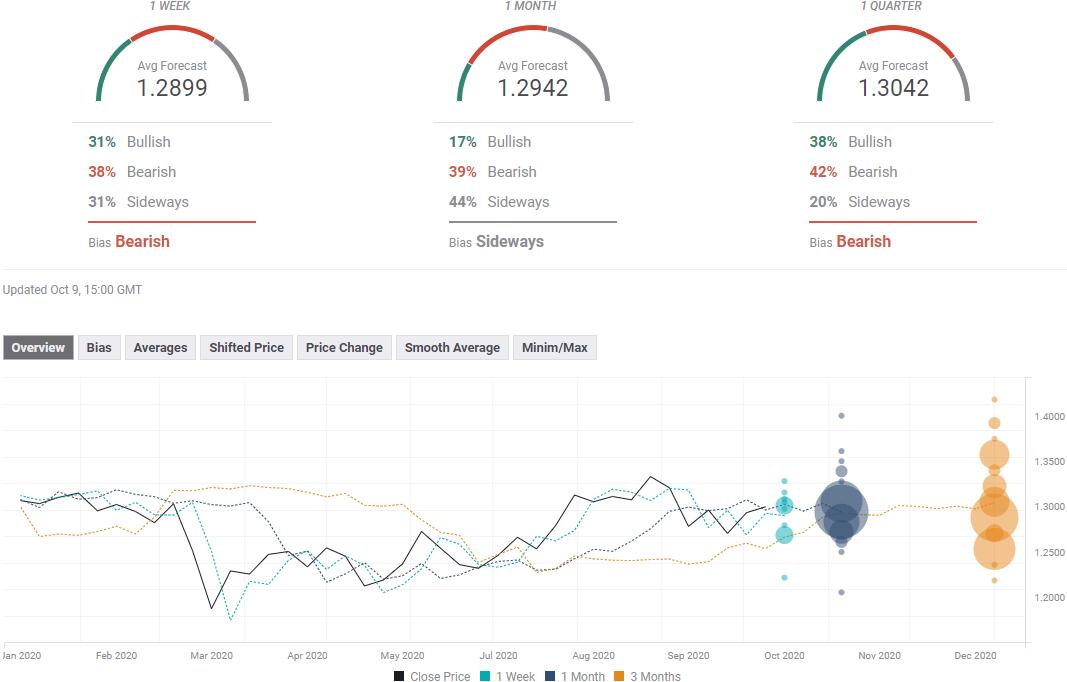Click 17% Bullish in monthly panel
Screen dimensions: 1067x682
tap(490, 142)
